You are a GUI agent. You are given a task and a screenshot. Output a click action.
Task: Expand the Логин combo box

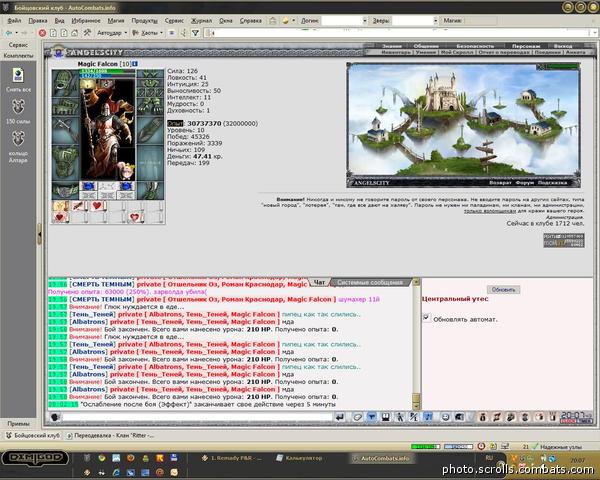click(x=365, y=20)
